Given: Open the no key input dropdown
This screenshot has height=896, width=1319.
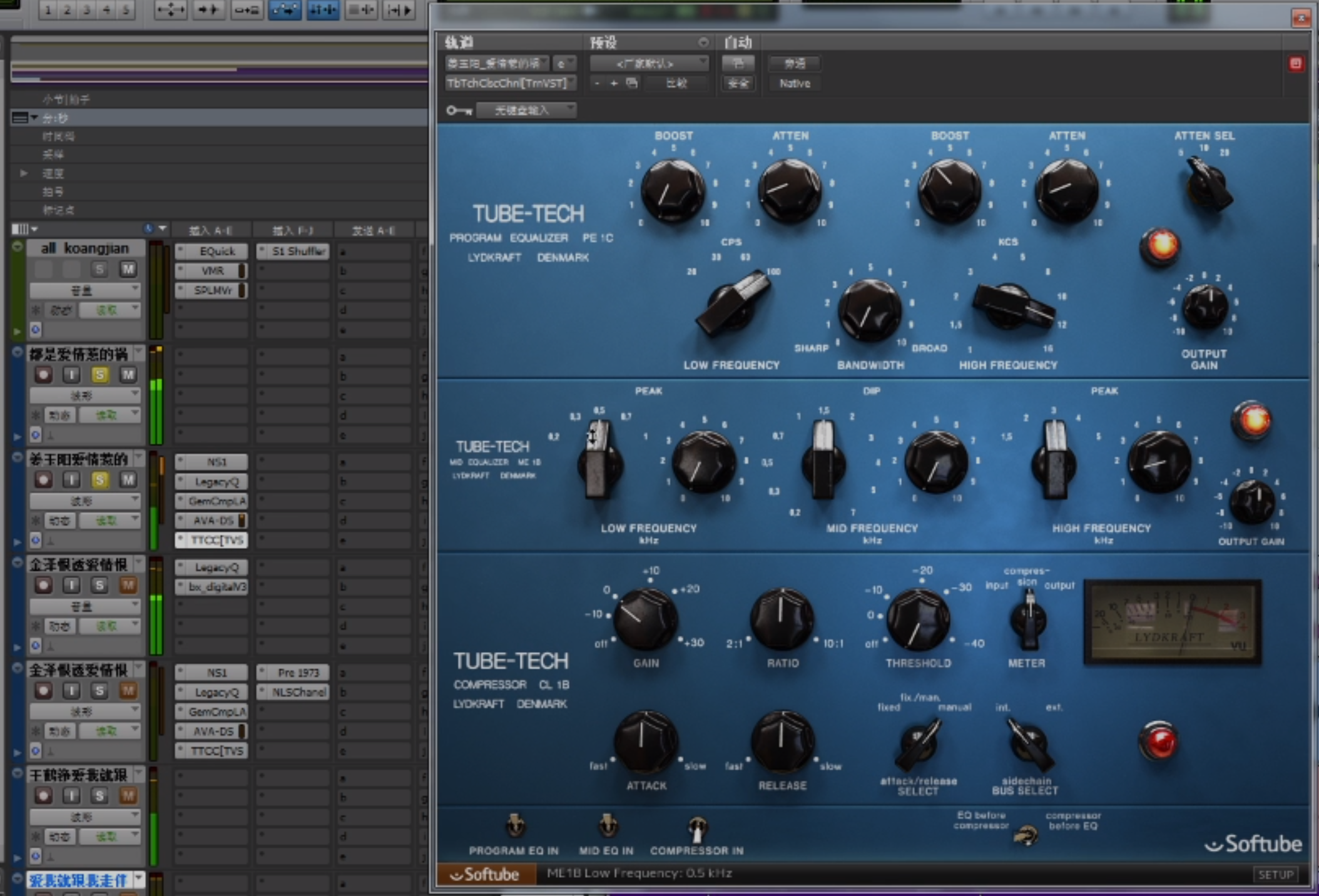Looking at the screenshot, I should 526,111.
